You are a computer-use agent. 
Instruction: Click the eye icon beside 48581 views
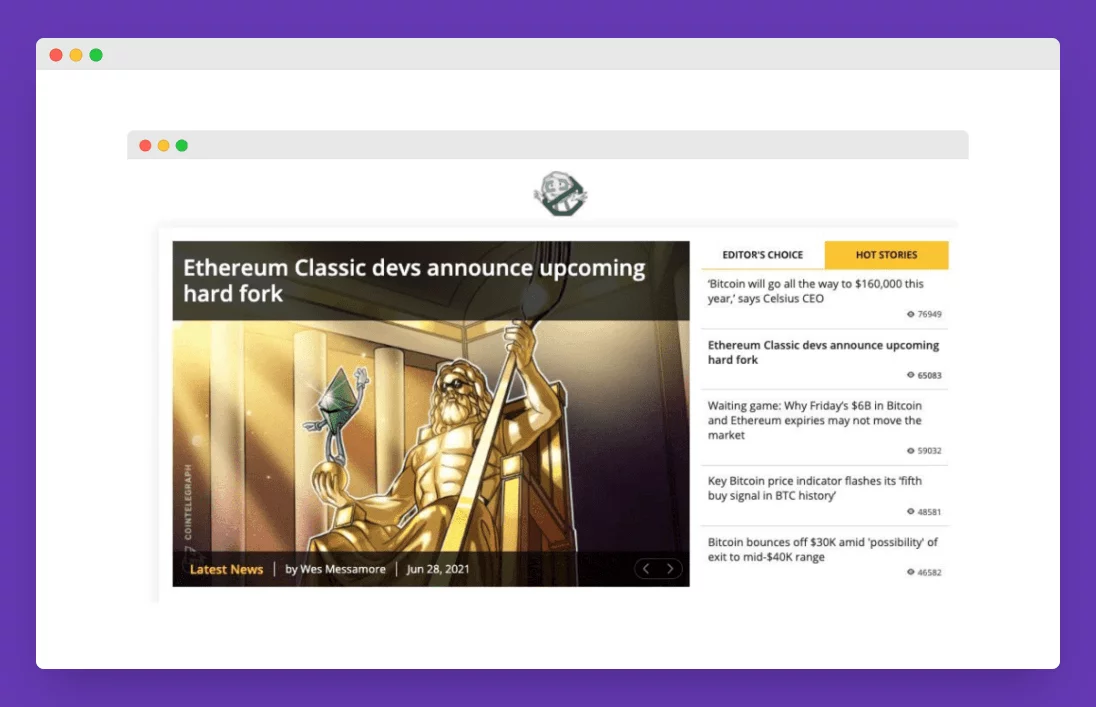[910, 511]
